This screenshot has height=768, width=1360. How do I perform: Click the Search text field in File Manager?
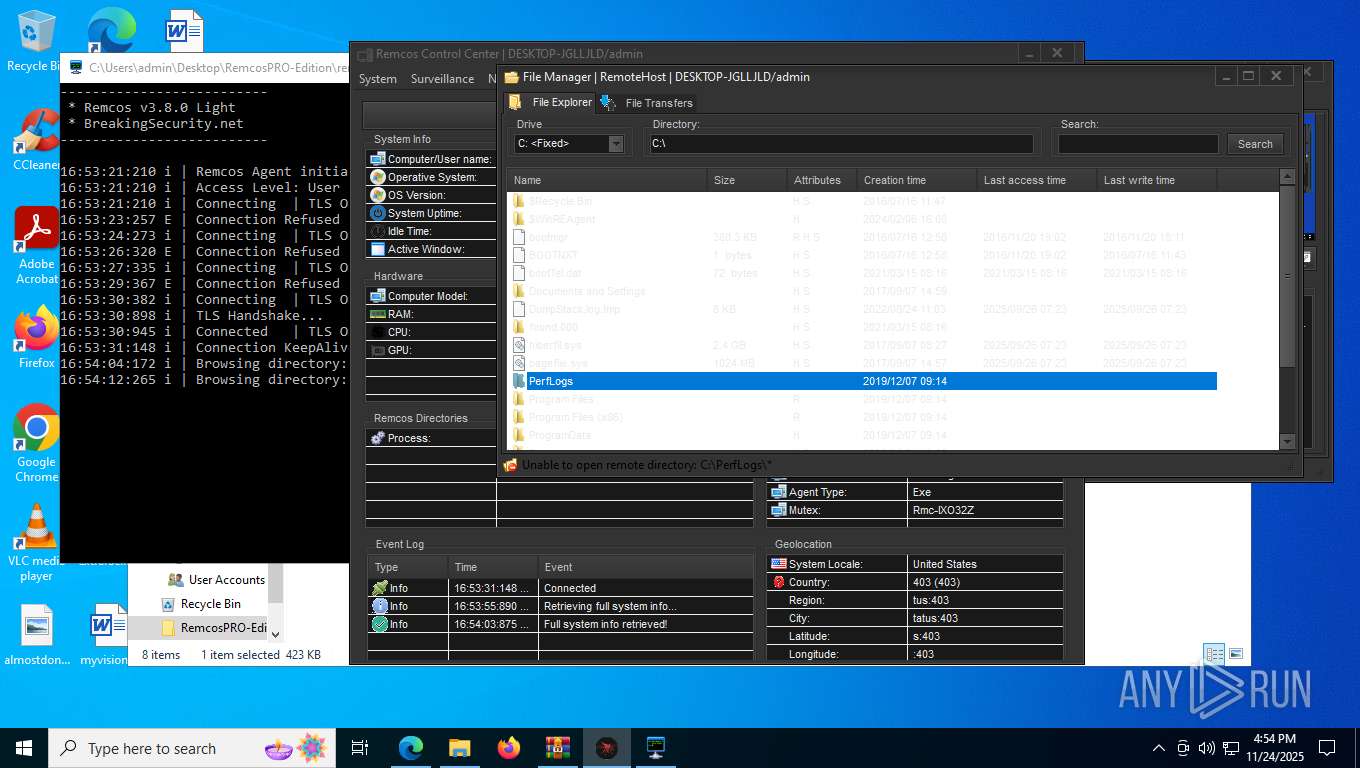click(1139, 144)
